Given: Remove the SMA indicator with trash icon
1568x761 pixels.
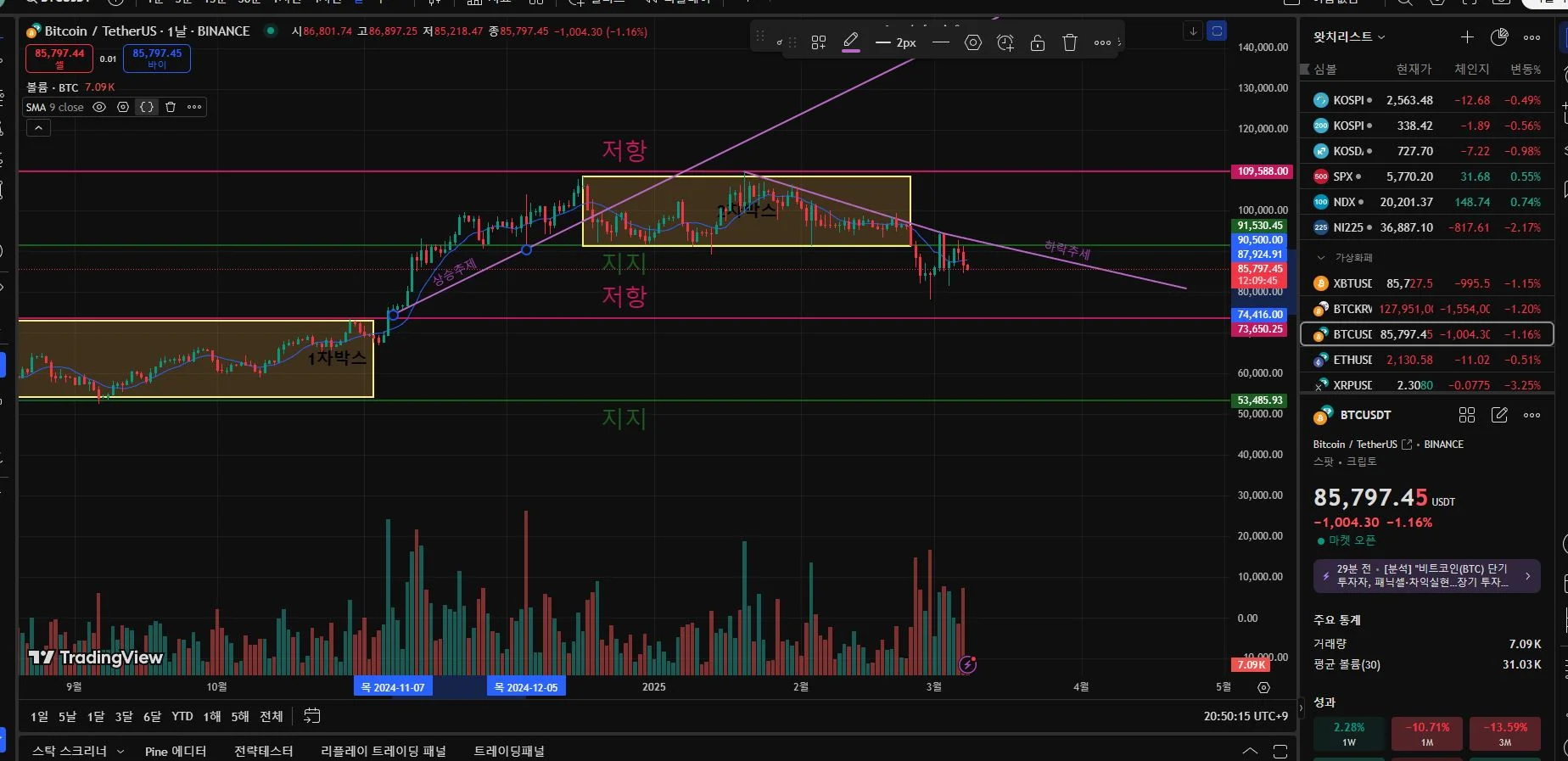Looking at the screenshot, I should point(171,107).
